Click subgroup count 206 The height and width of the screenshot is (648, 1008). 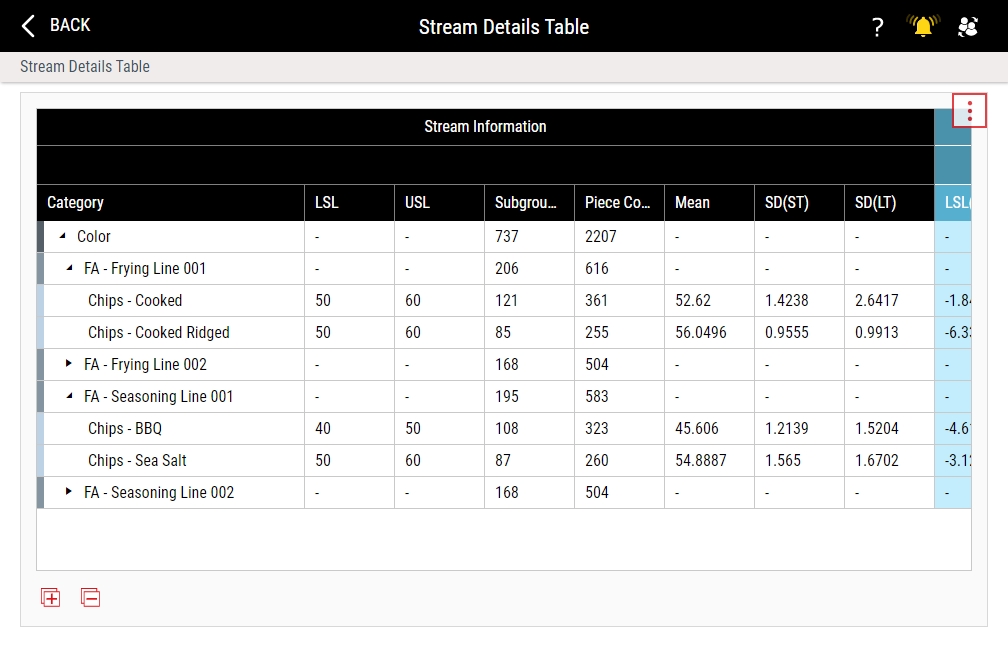507,268
